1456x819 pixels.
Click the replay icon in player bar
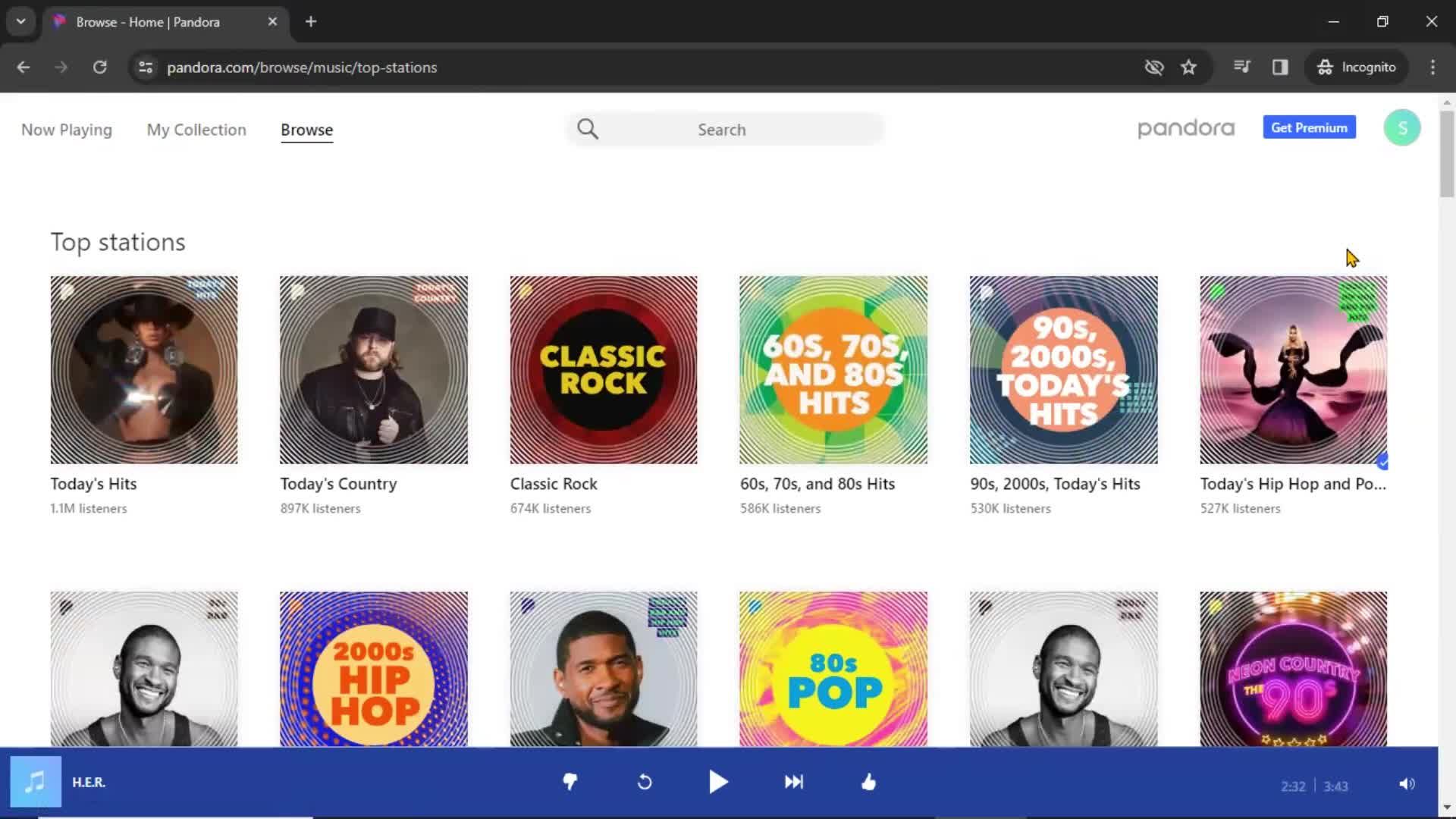[x=645, y=782]
